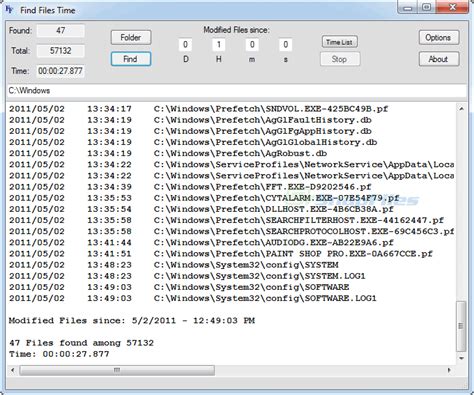Image resolution: width=474 pixels, height=395 pixels.
Task: Start search with Find button
Action: point(131,59)
